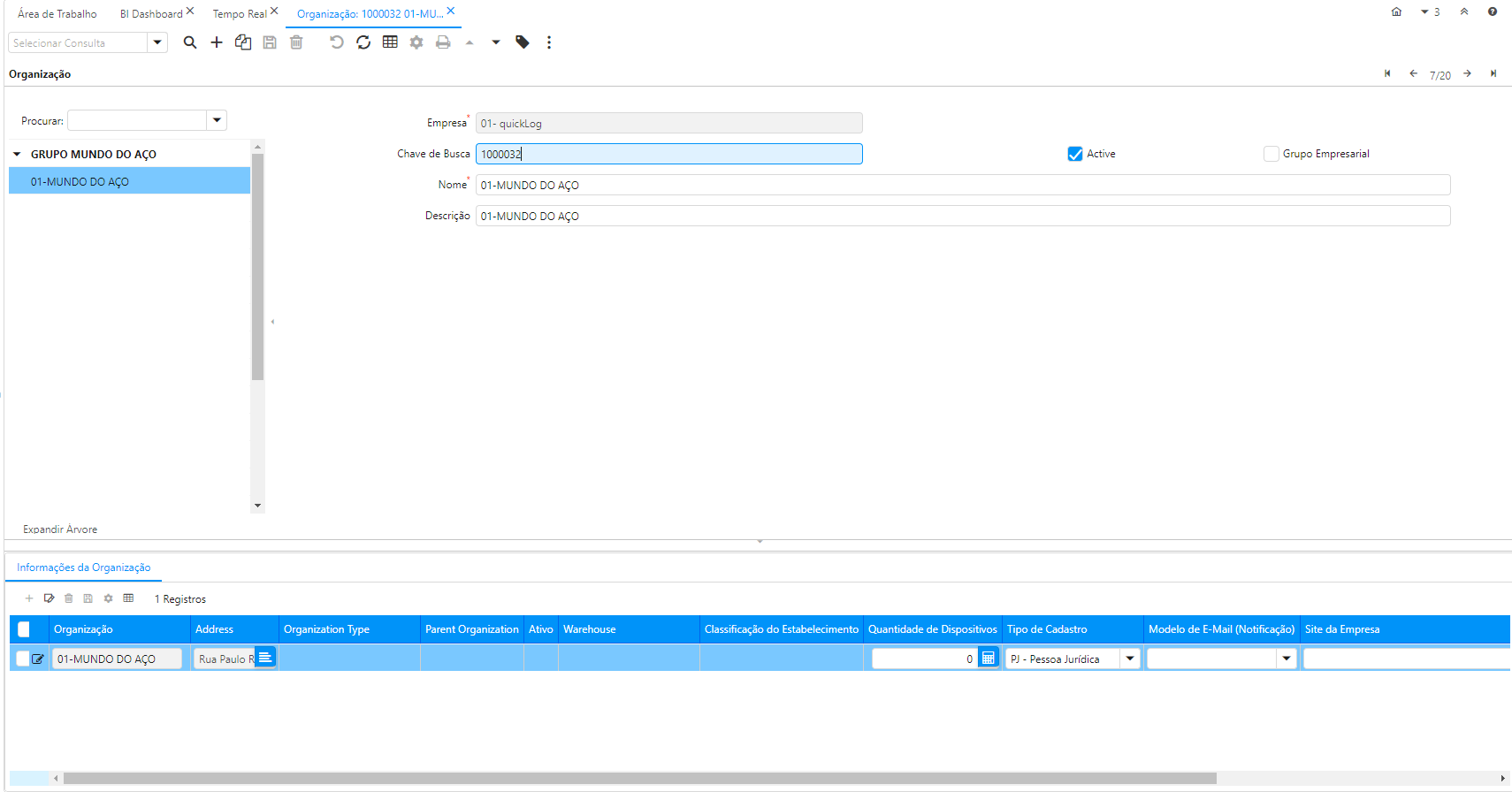Screen dimensions: 1512x792
Task: Click the tag icon in toolbar
Action: pyautogui.click(x=523, y=42)
